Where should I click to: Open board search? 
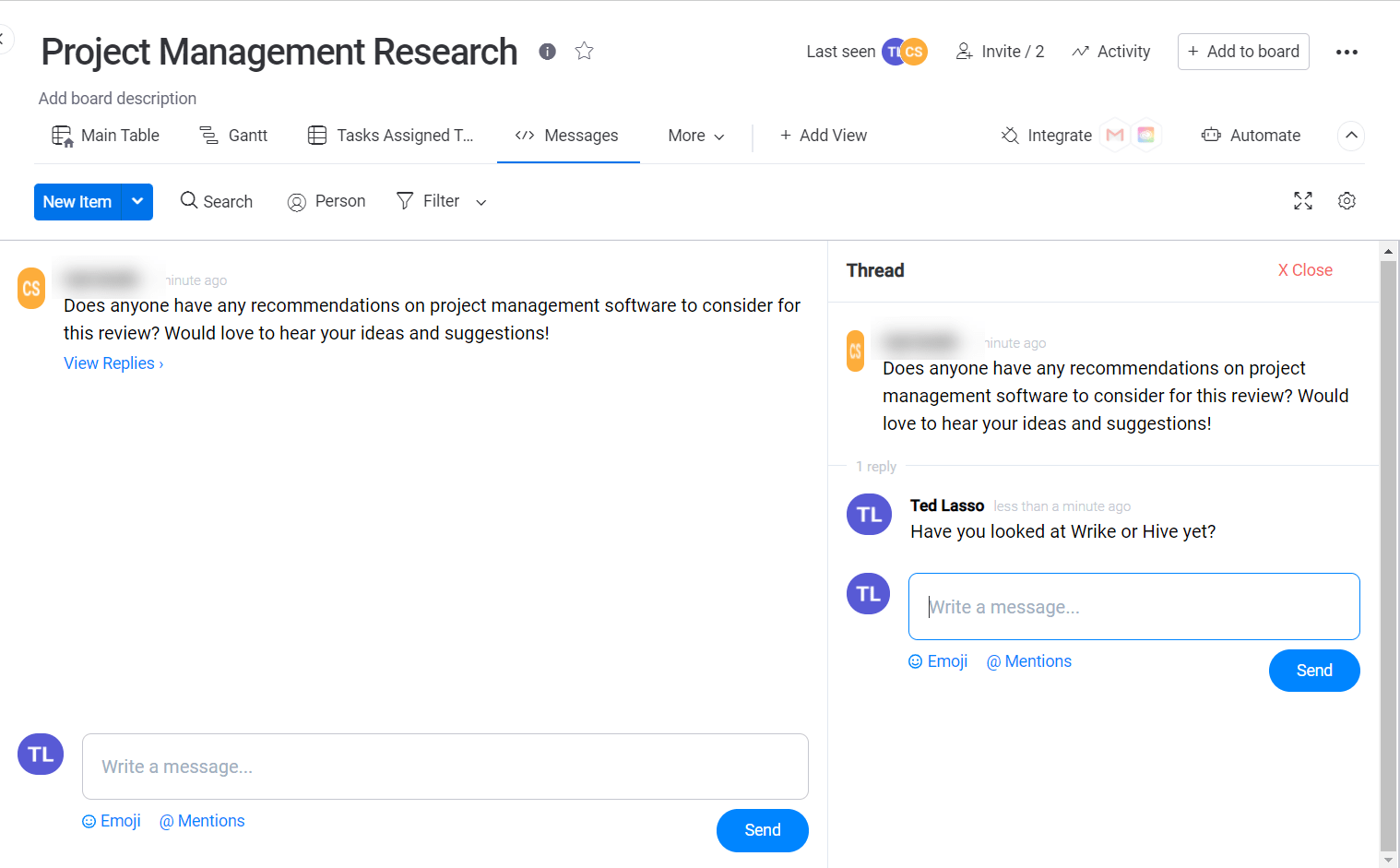pos(216,201)
